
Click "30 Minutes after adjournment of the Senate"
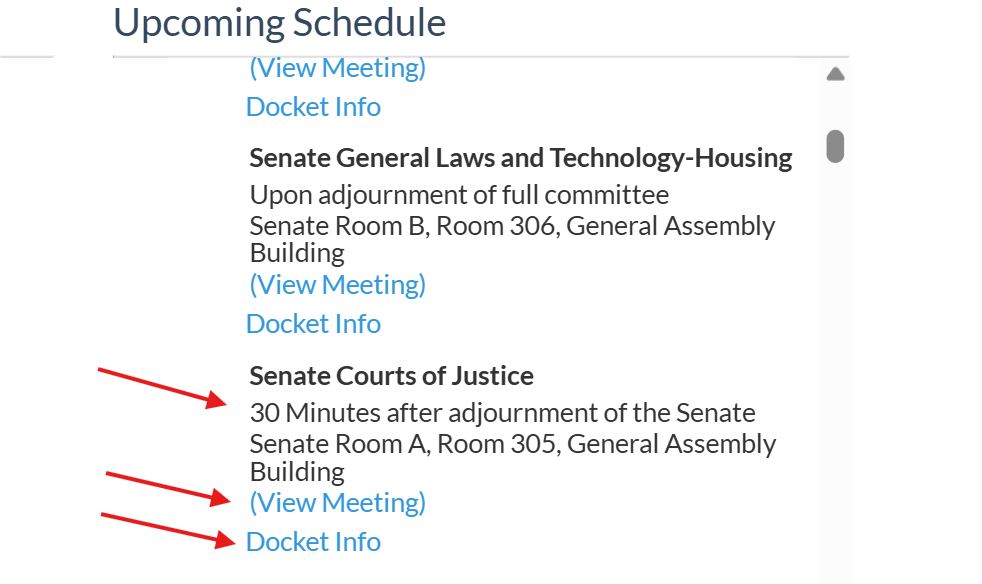502,412
